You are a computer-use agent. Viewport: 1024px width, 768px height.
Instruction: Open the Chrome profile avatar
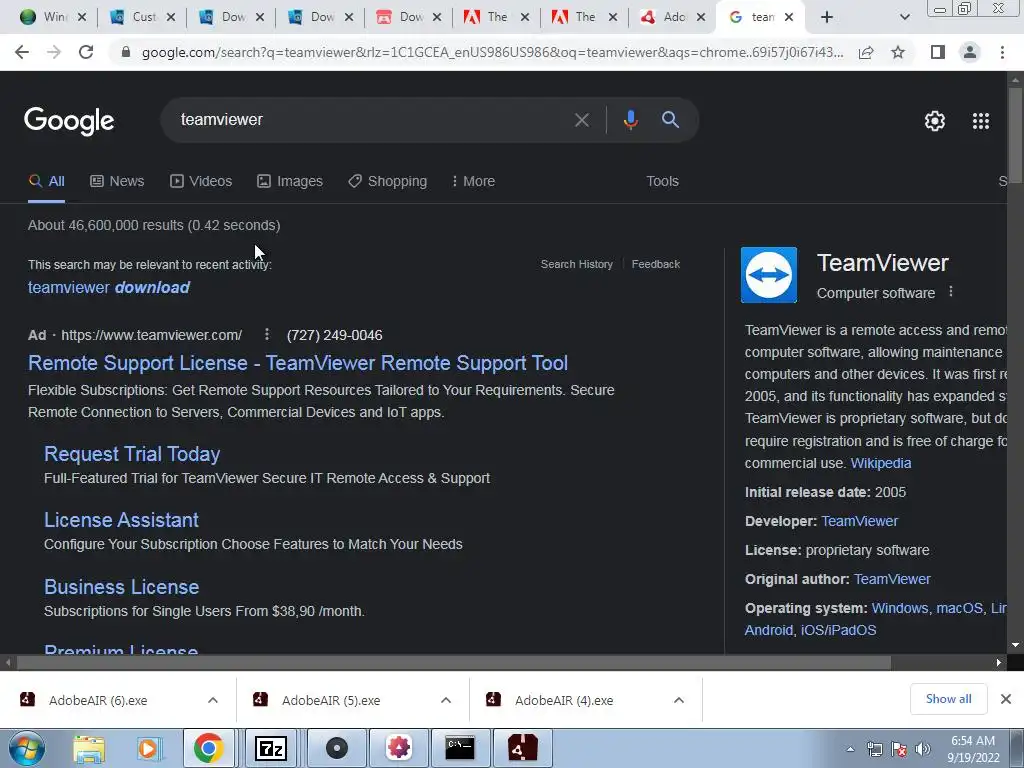970,52
